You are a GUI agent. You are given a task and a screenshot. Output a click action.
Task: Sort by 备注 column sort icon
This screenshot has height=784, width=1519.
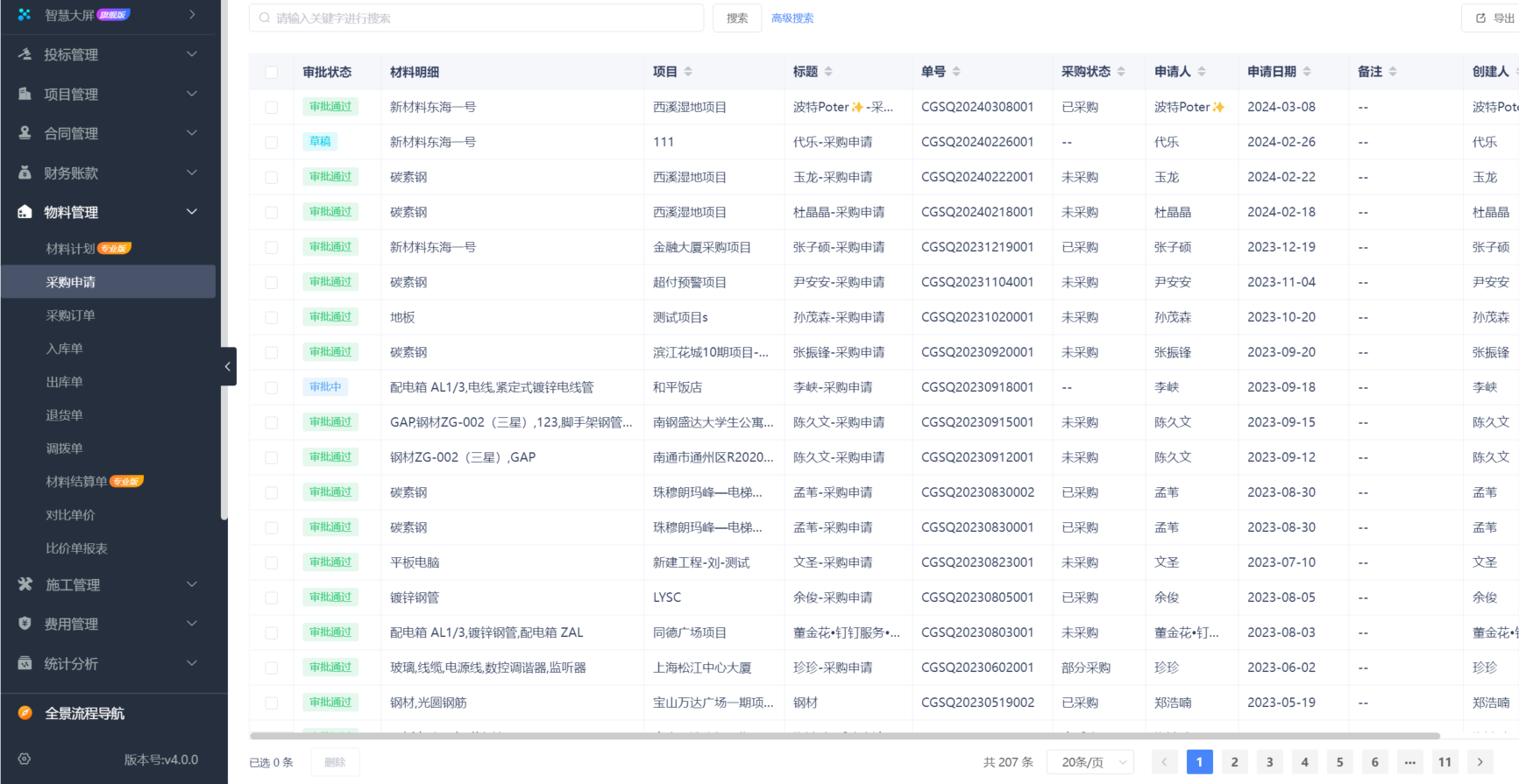(1393, 72)
